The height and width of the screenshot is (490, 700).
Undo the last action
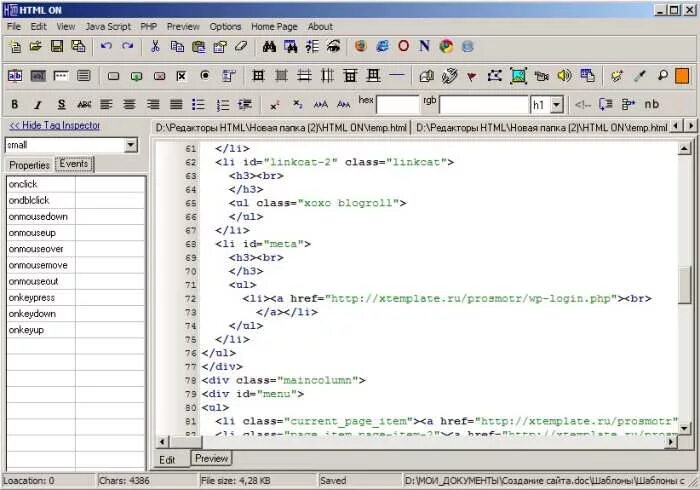tap(106, 46)
